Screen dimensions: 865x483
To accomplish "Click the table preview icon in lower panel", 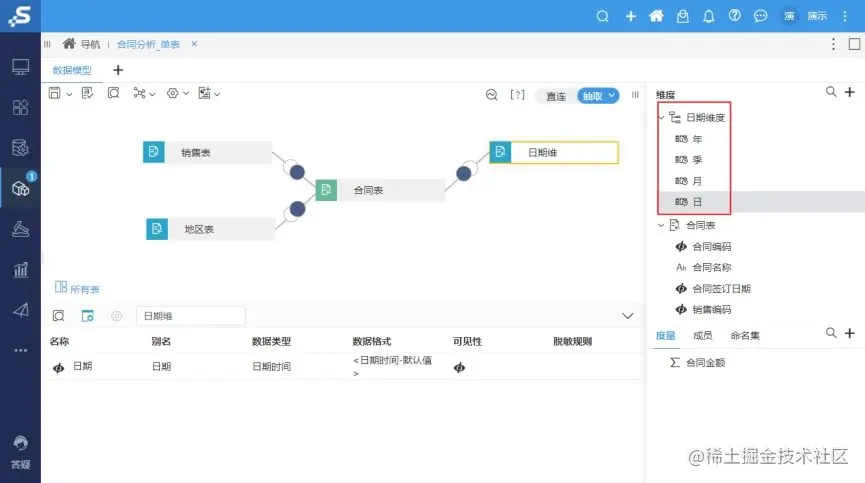I will pyautogui.click(x=58, y=316).
